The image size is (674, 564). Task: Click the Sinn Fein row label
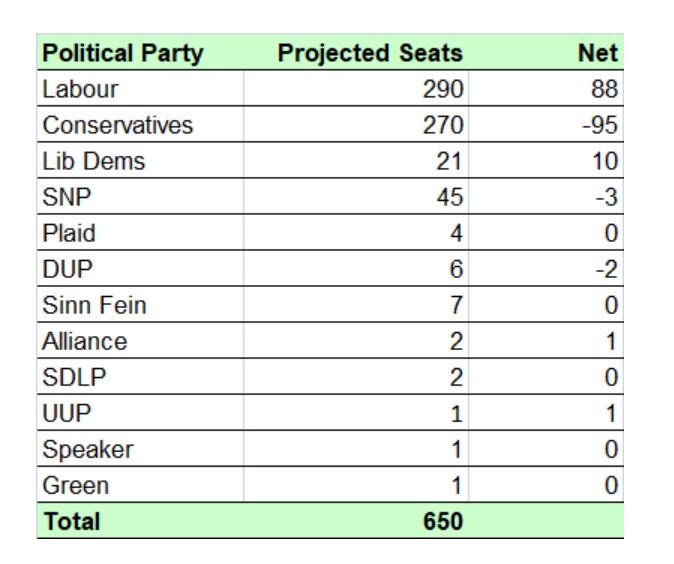coord(140,305)
